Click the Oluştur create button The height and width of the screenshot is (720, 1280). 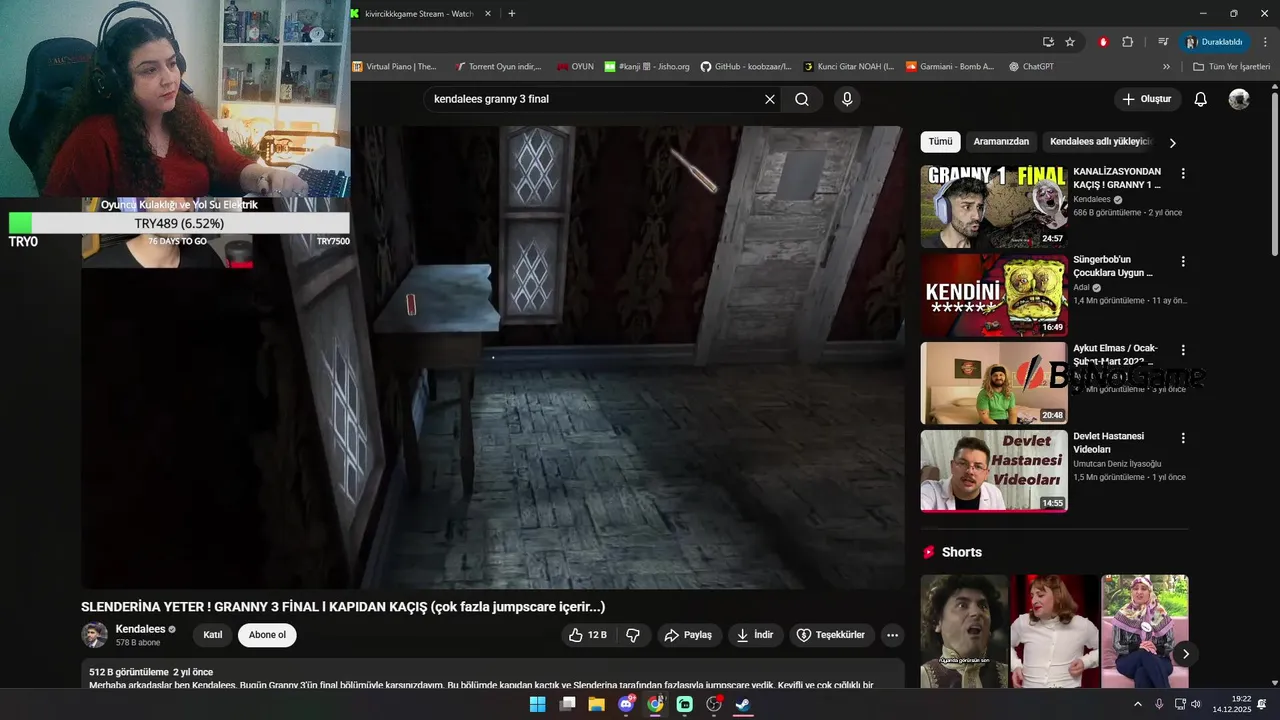pyautogui.click(x=1146, y=99)
